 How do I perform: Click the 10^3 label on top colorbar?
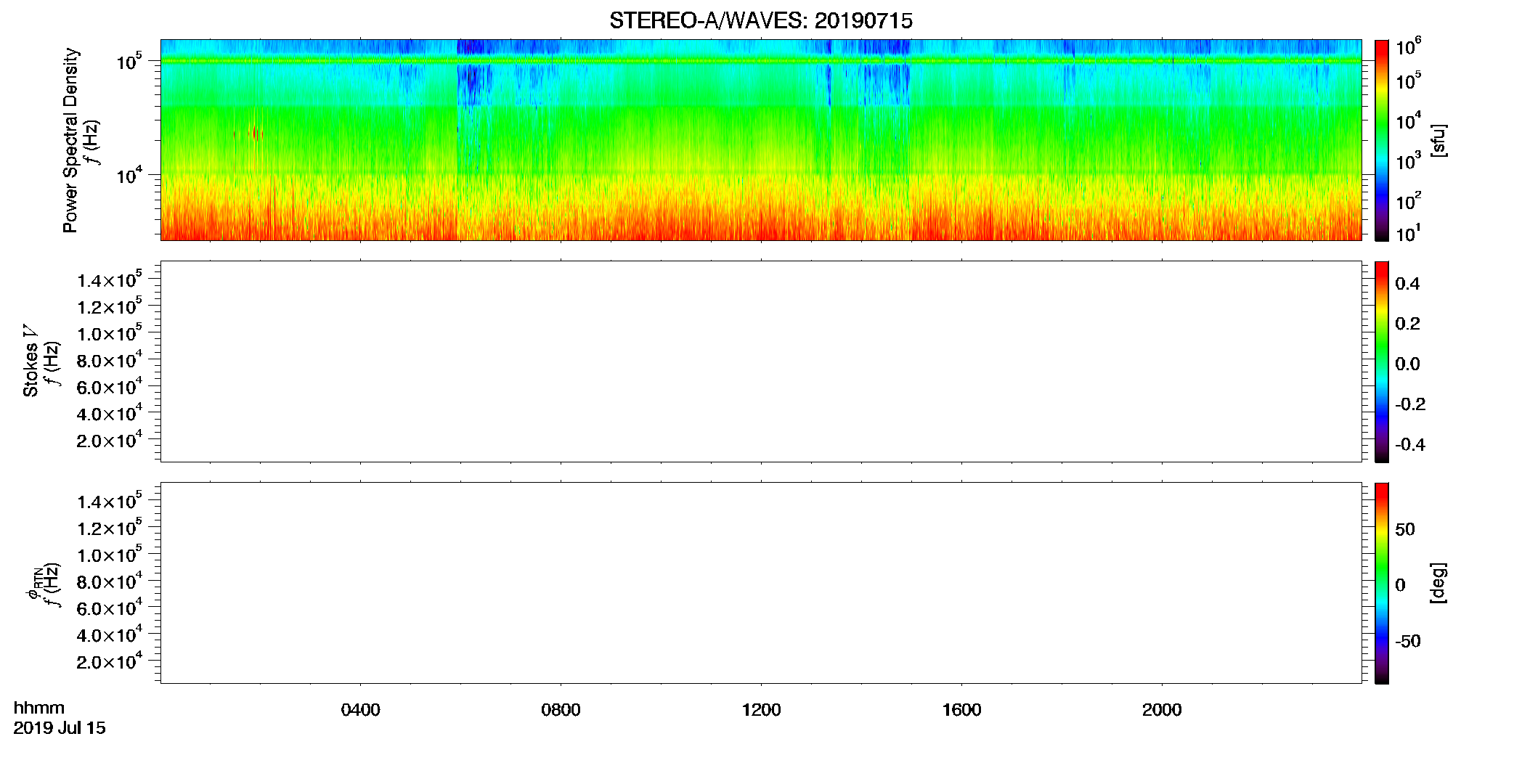pyautogui.click(x=1409, y=160)
